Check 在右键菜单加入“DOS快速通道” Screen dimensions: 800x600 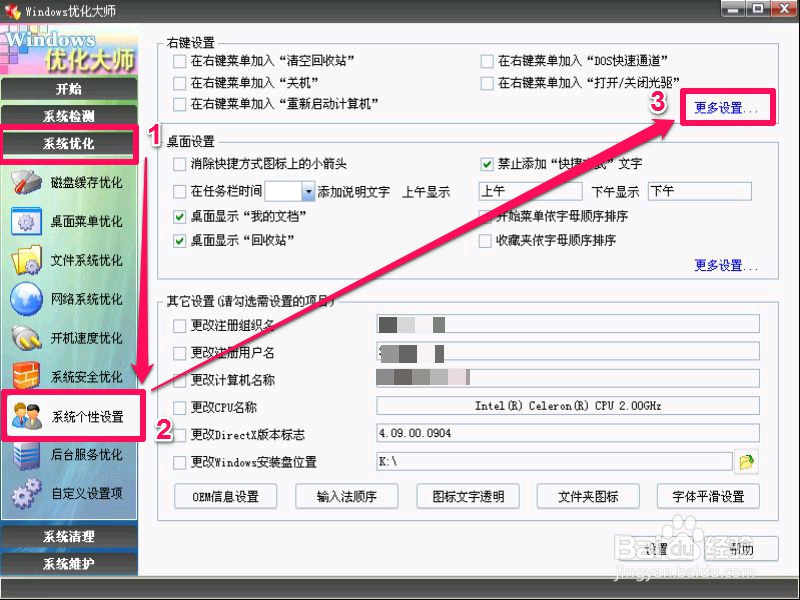tap(487, 61)
